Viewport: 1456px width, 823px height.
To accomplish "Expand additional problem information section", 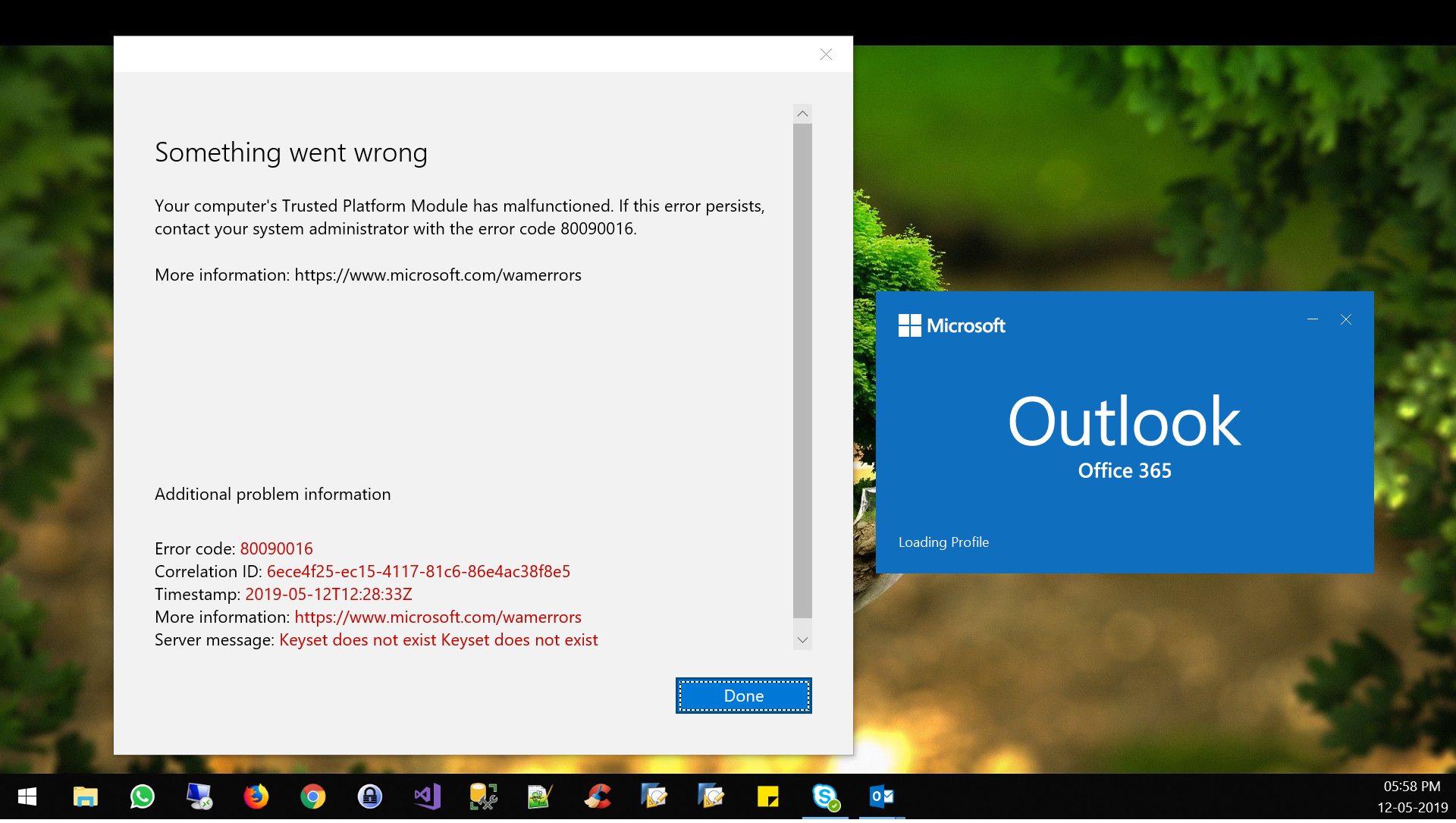I will 272,493.
